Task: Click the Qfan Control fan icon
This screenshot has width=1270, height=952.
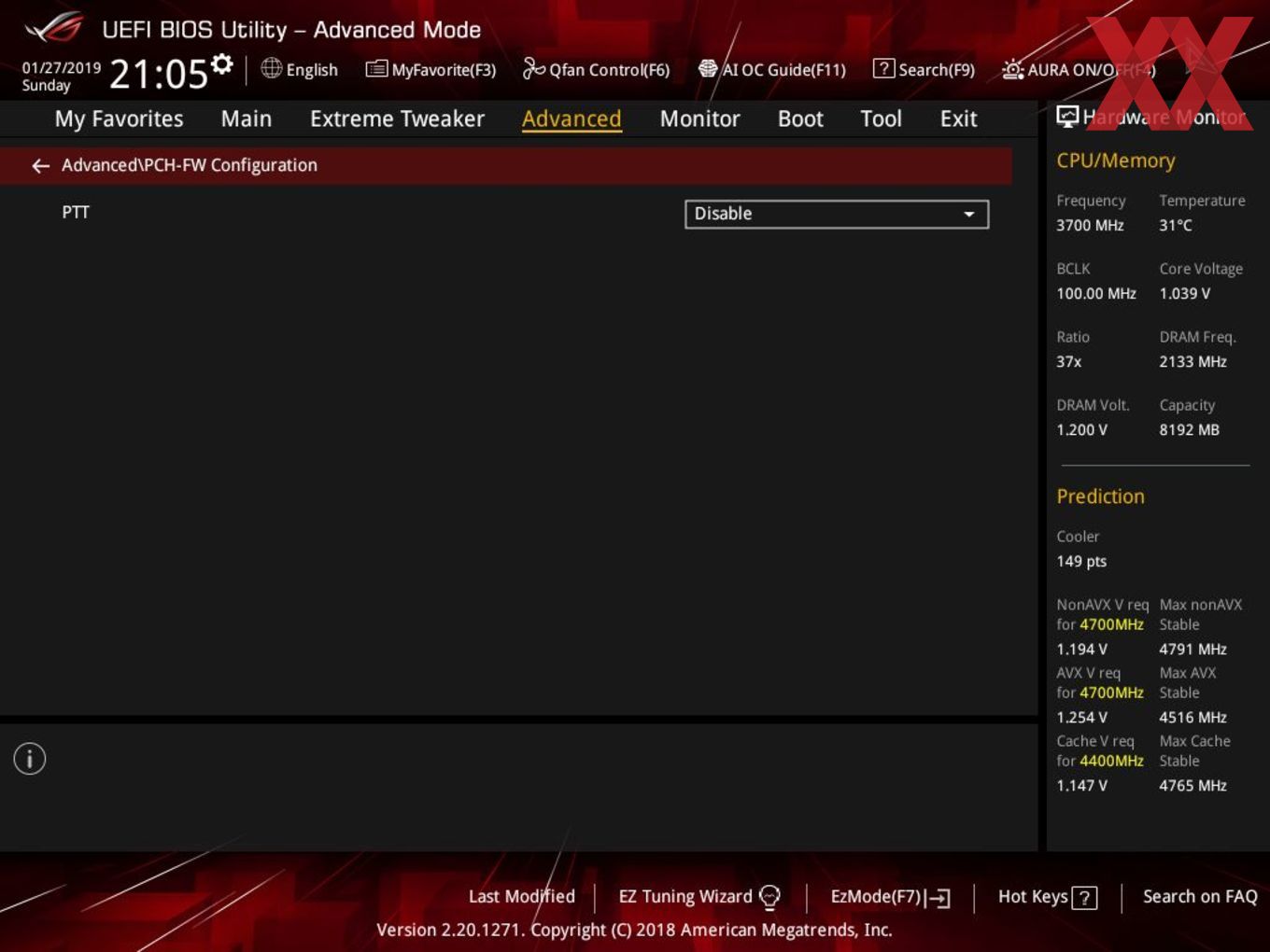Action: pos(533,68)
